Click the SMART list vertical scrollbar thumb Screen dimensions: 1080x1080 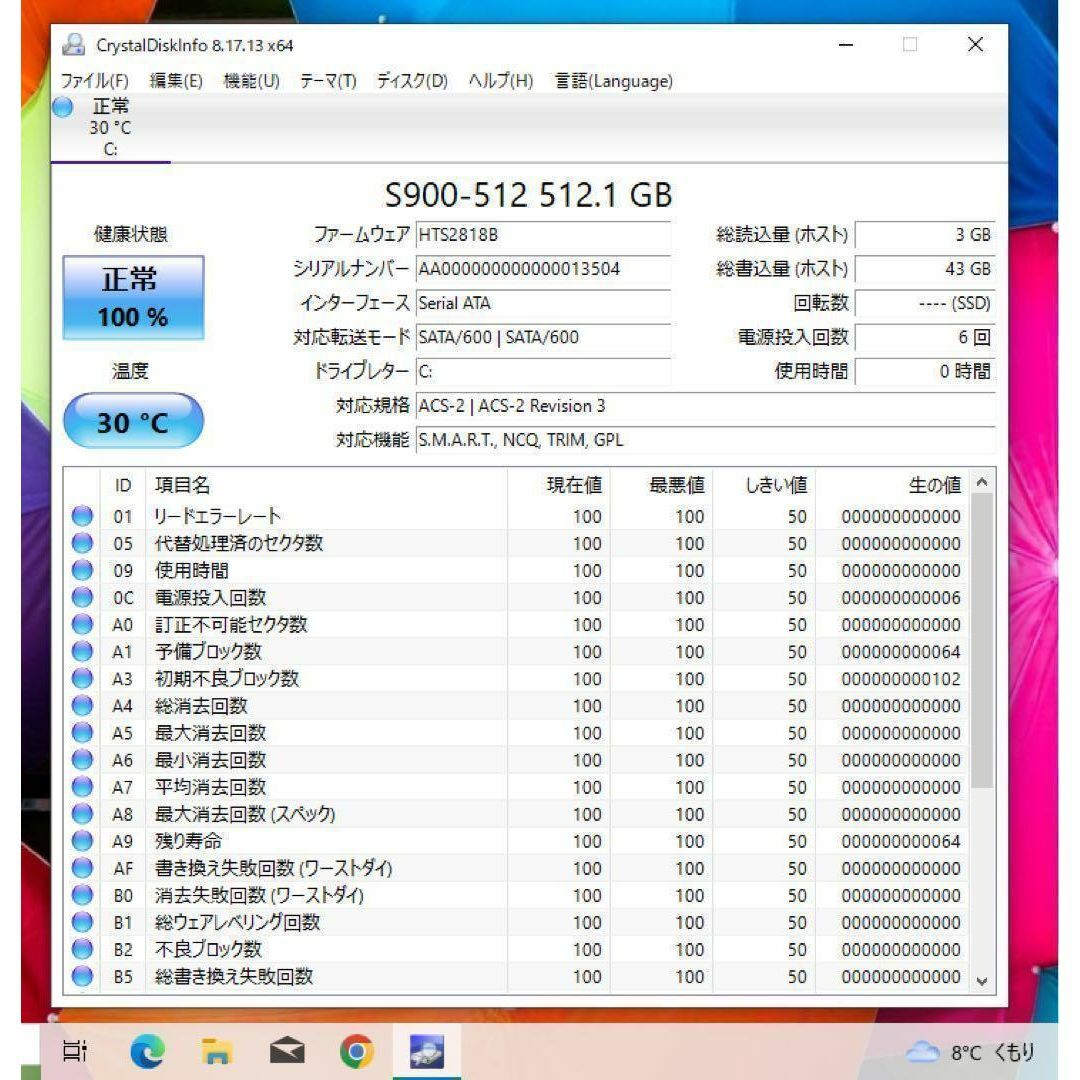coord(982,641)
